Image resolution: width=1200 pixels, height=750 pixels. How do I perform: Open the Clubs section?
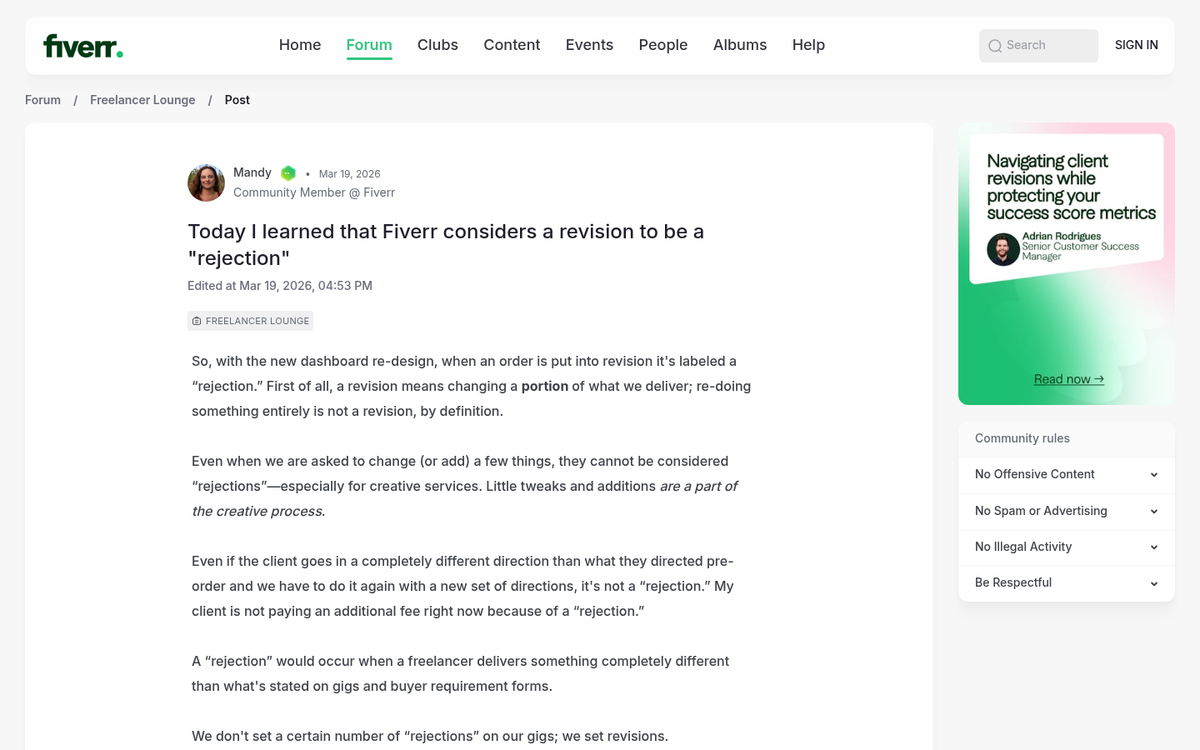[437, 45]
